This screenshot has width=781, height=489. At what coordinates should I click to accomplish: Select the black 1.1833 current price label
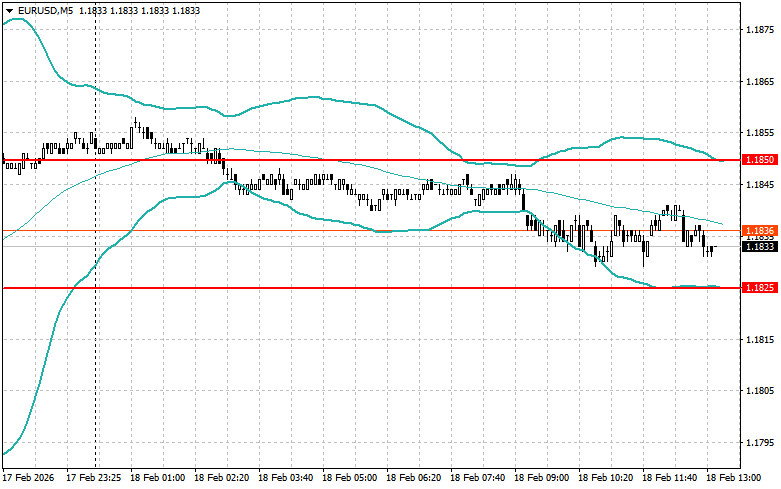coord(760,246)
